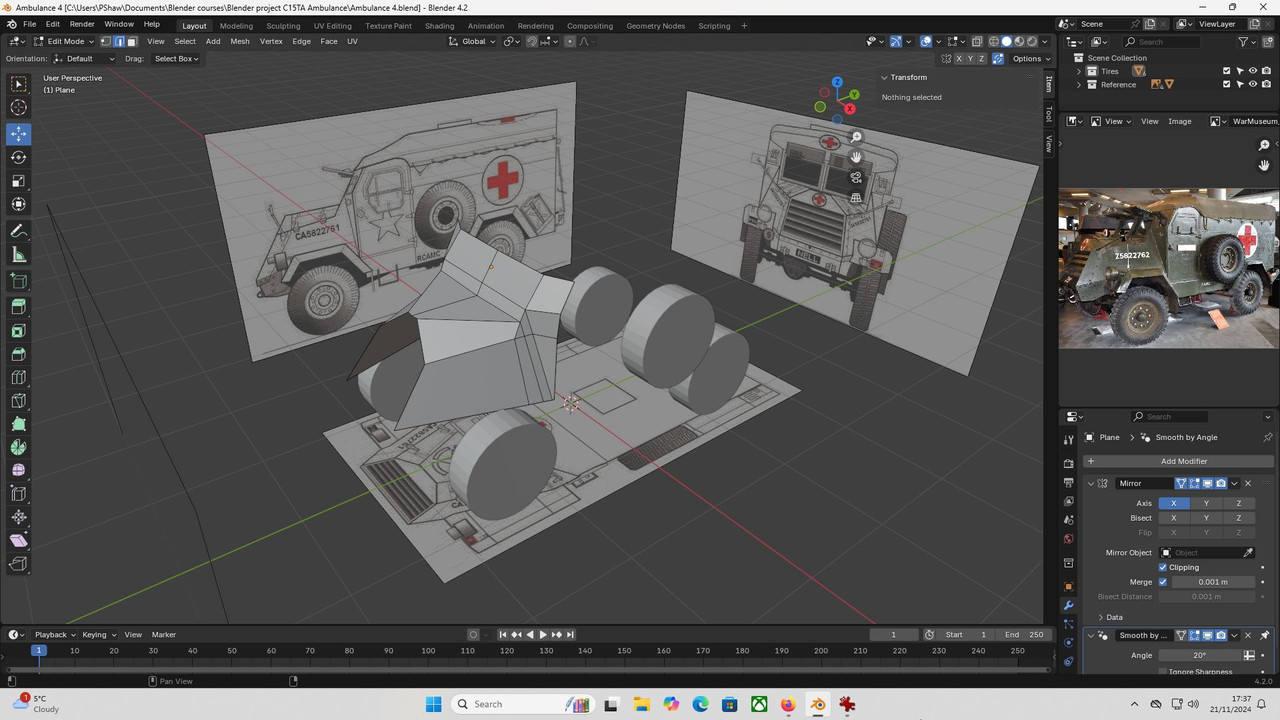Enable Y axis in Mirror modifier
The image size is (1280, 720).
click(x=1206, y=503)
